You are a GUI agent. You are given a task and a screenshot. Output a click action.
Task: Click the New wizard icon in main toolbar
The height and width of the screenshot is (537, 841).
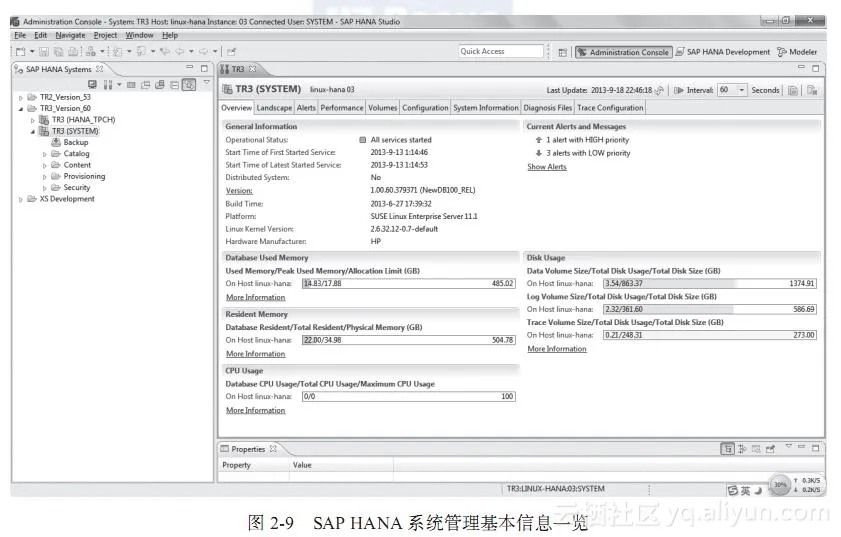click(x=20, y=52)
